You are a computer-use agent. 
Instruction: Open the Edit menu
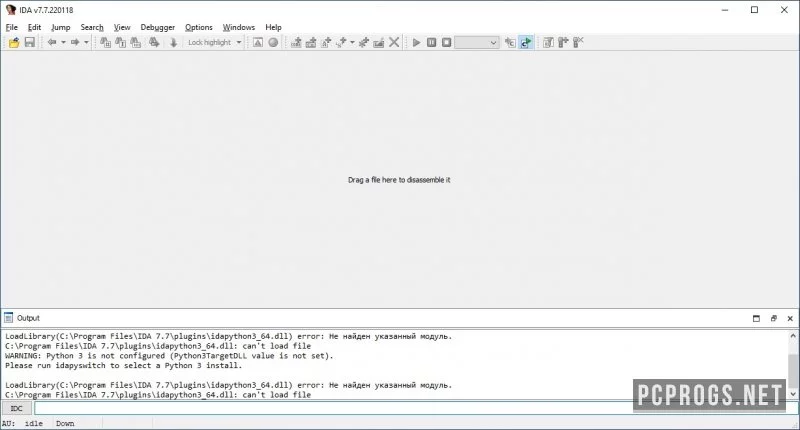34,27
